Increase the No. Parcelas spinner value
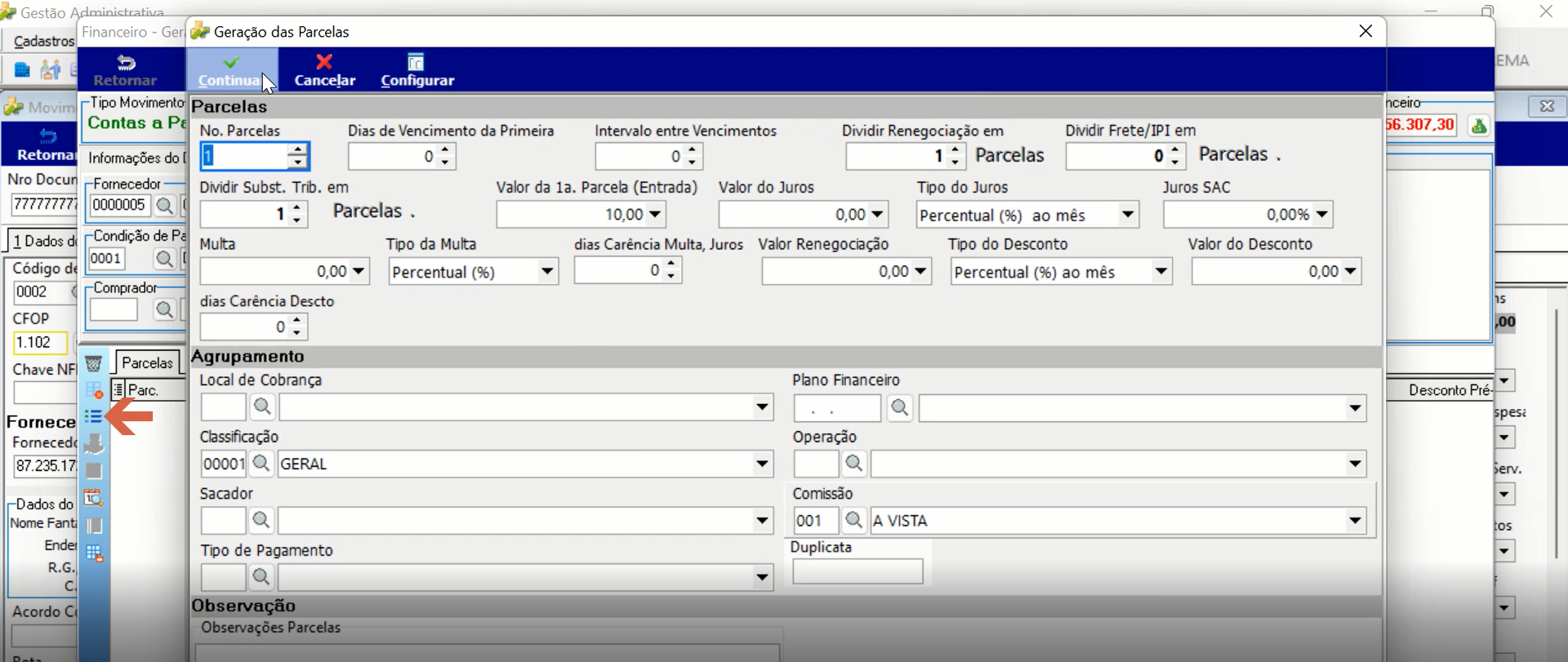The width and height of the screenshot is (1568, 662). [x=298, y=149]
